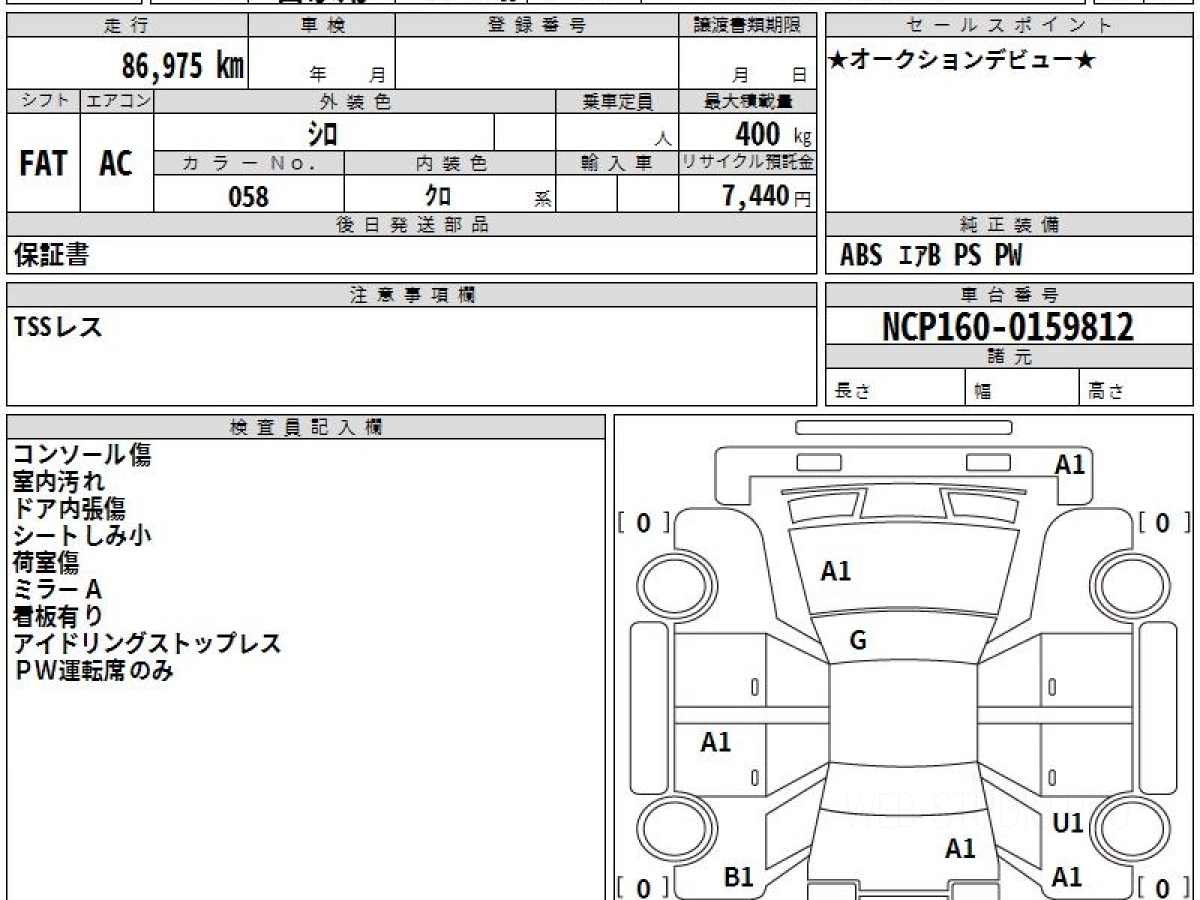Click the ドア内張傷 inspector note

coord(69,508)
